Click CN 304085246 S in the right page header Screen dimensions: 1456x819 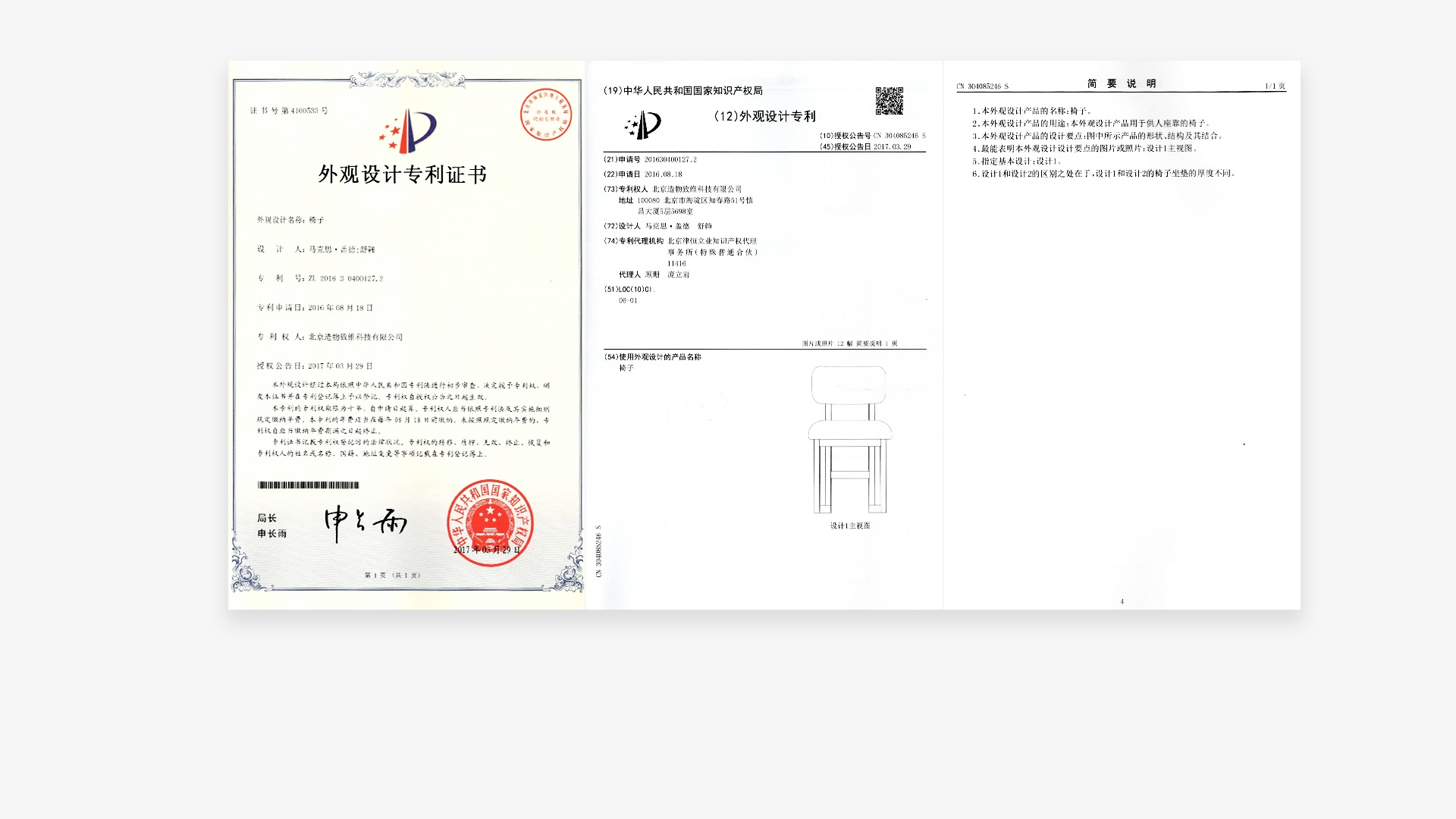pyautogui.click(x=983, y=86)
